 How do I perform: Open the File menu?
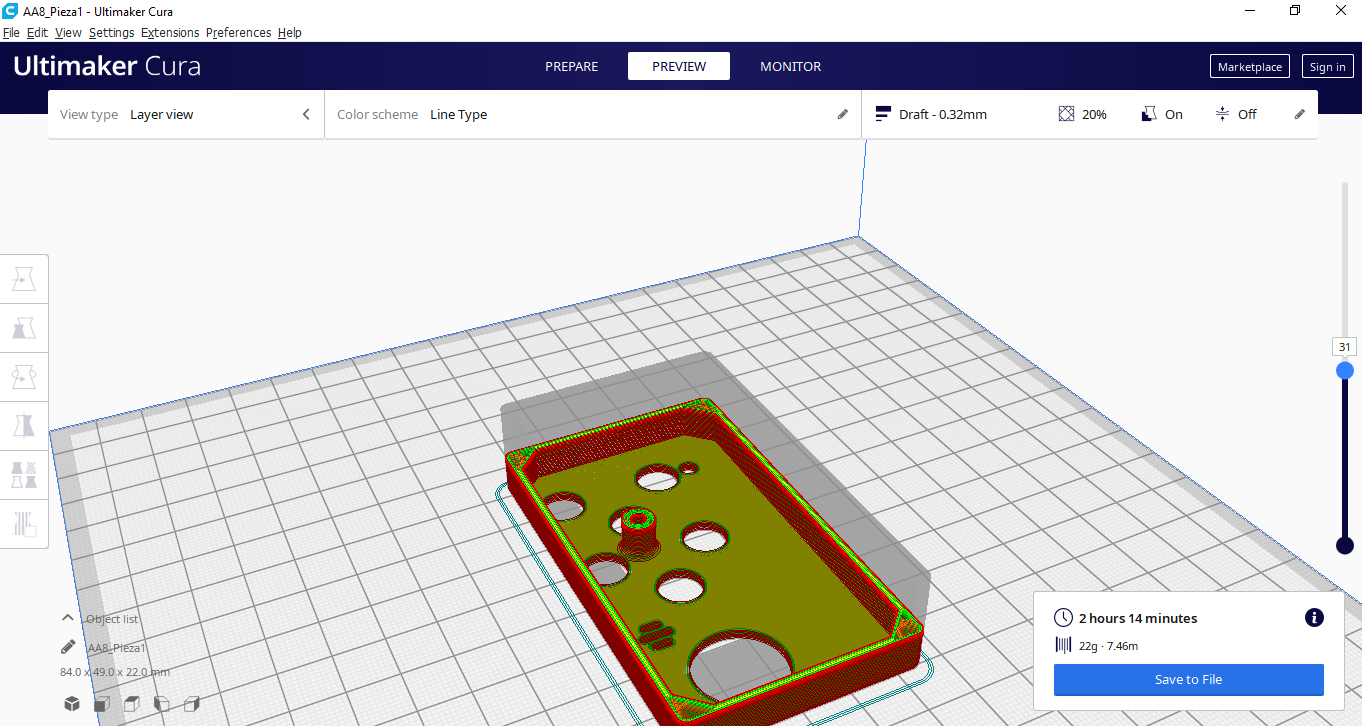click(11, 33)
